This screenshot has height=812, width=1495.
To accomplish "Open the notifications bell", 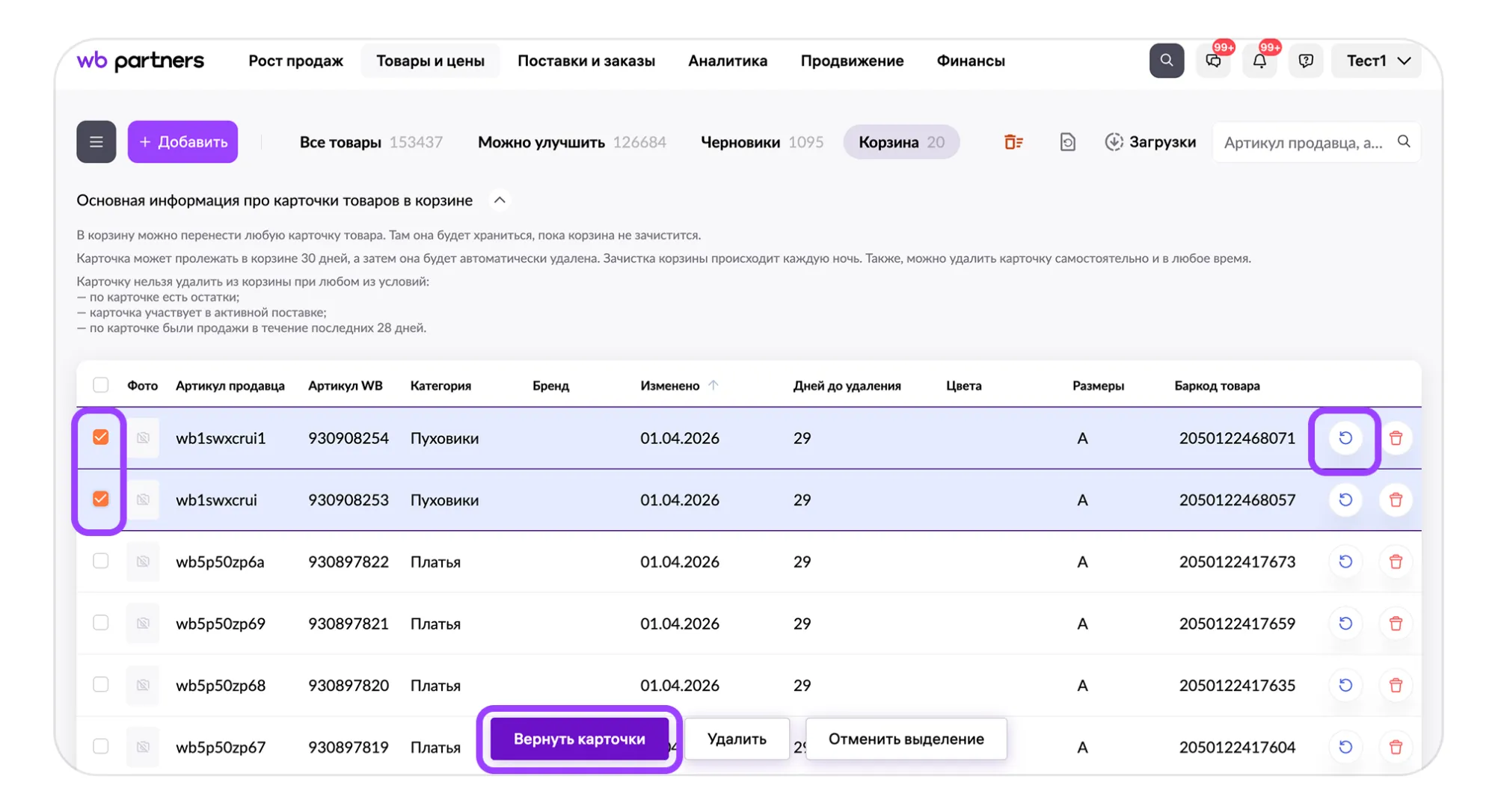I will coord(1259,61).
